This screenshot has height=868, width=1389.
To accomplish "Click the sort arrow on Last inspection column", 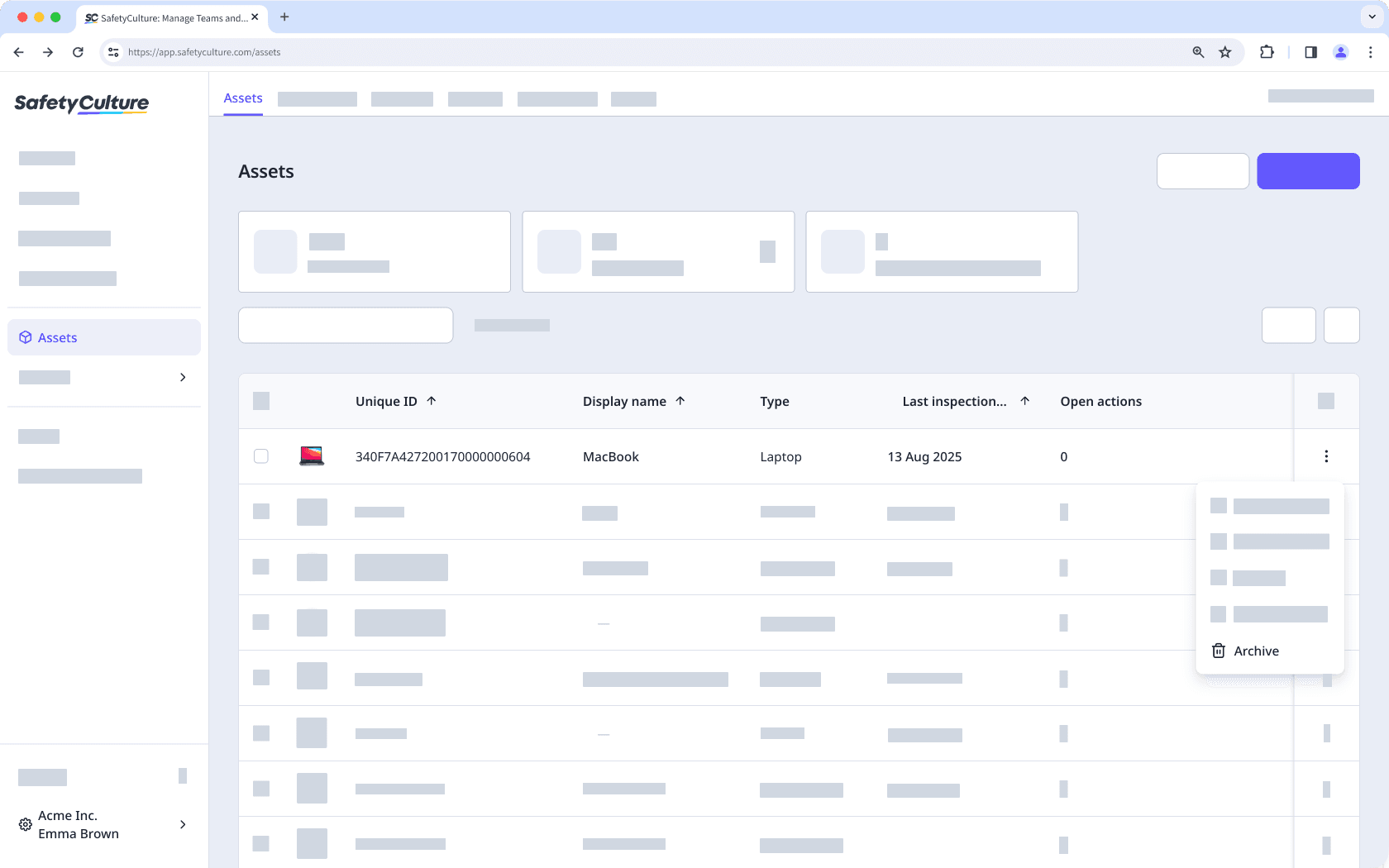I will [1025, 400].
